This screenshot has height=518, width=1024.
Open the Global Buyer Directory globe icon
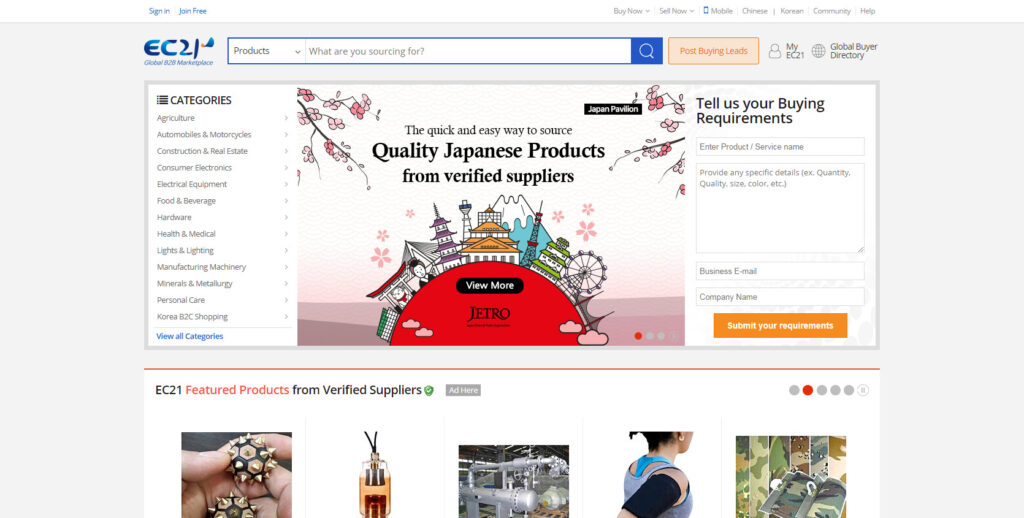[x=818, y=51]
